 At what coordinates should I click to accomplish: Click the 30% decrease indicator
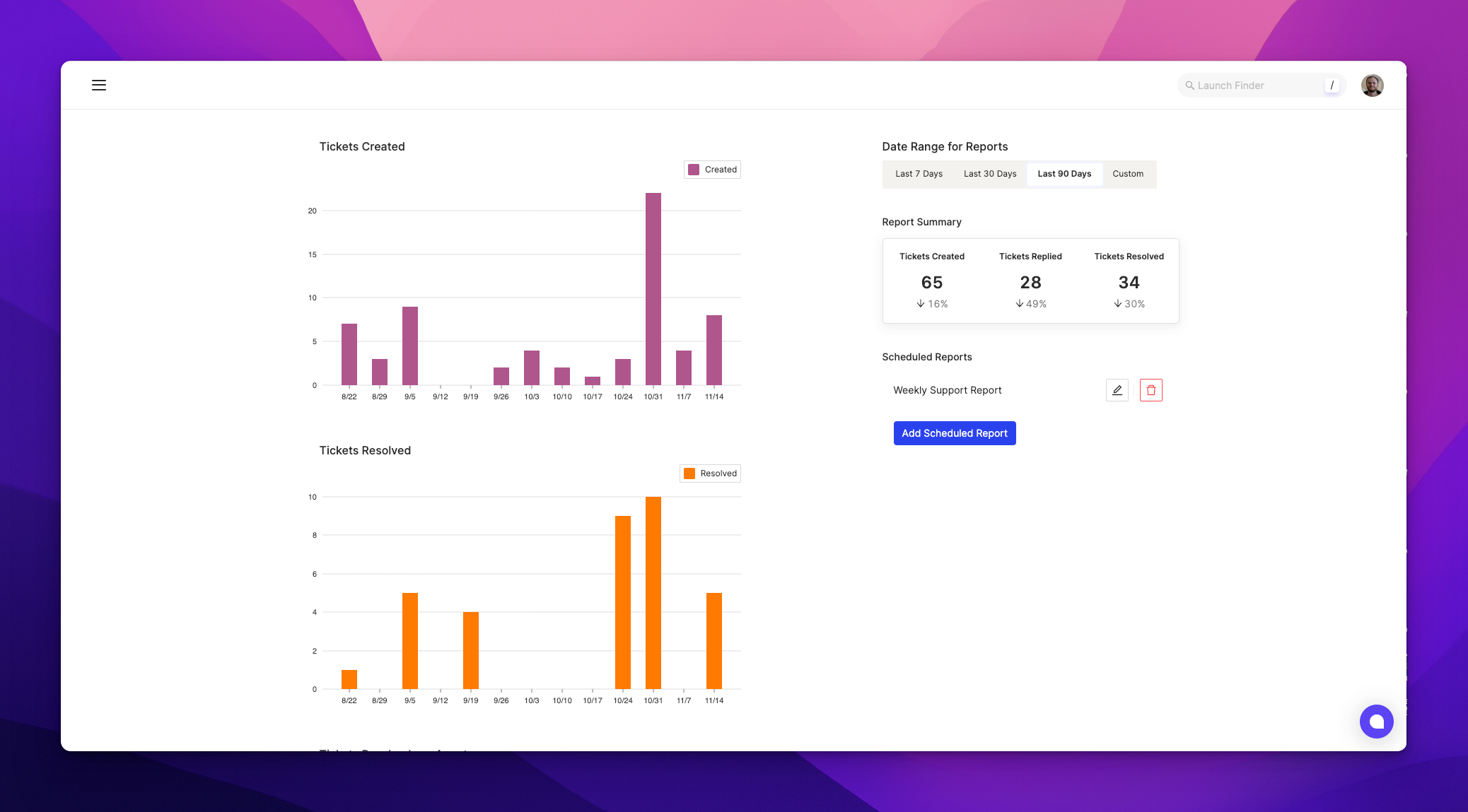pos(1129,304)
